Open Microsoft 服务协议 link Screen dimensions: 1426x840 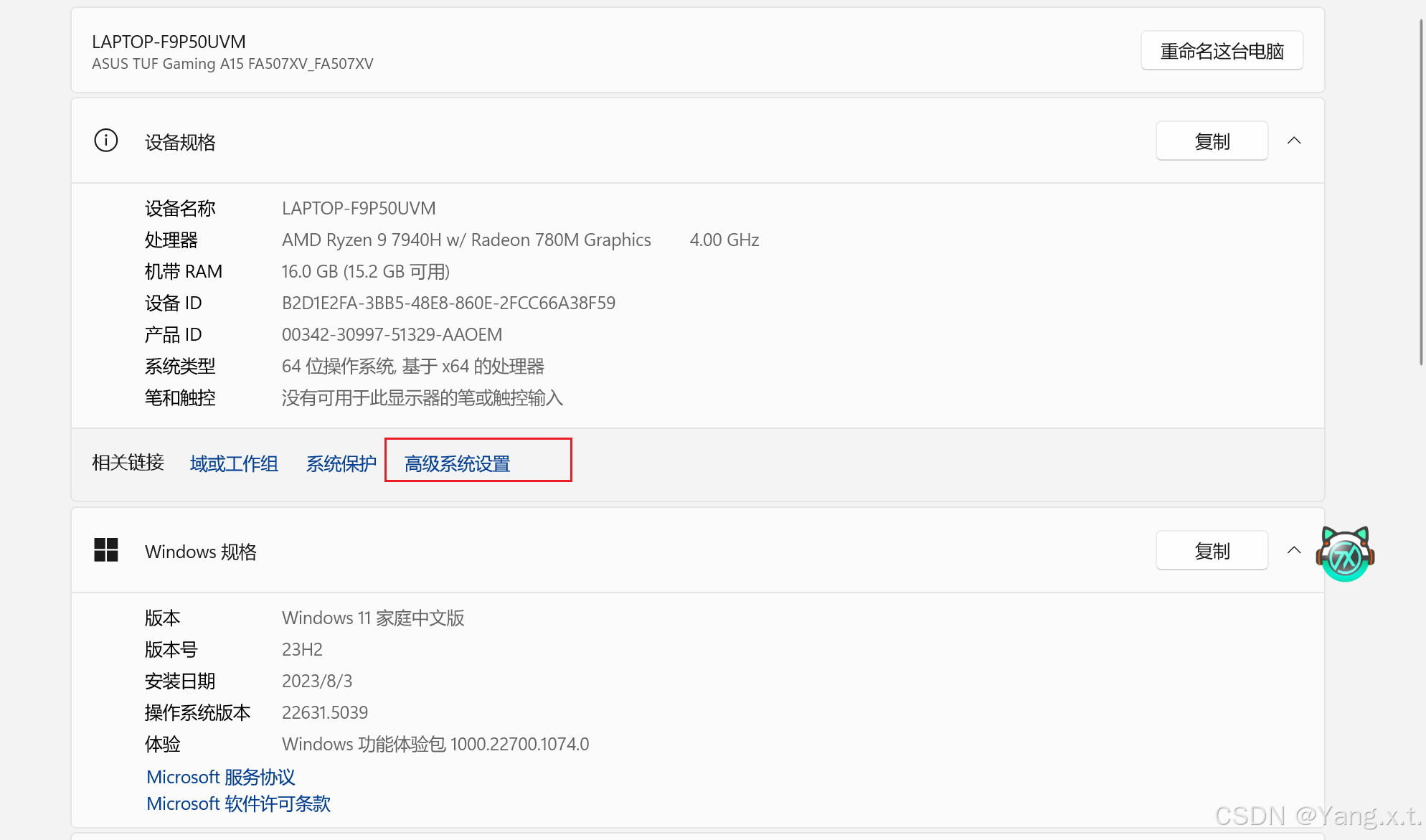[221, 777]
